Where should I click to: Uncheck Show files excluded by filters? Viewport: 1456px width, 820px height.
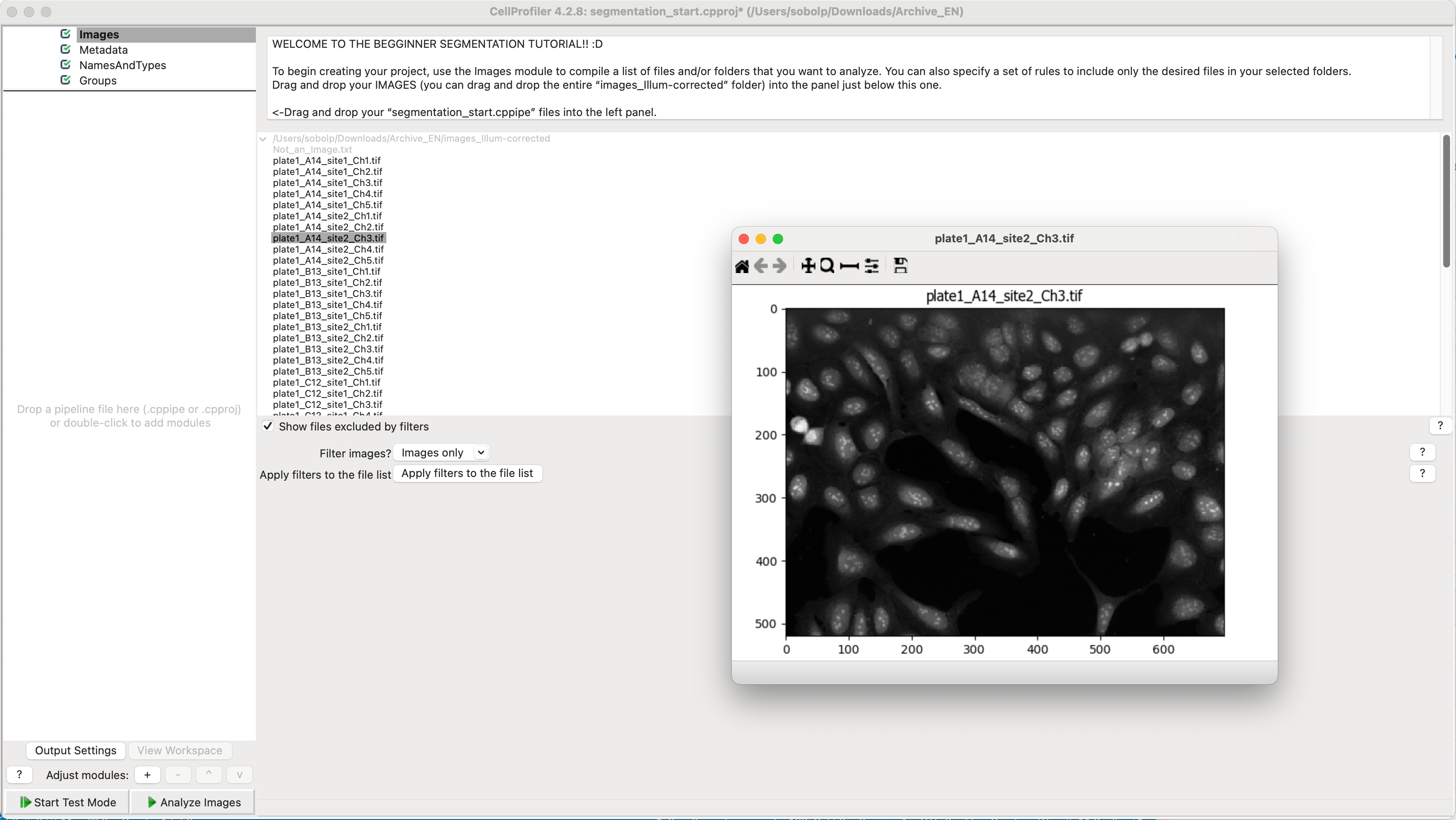click(268, 426)
